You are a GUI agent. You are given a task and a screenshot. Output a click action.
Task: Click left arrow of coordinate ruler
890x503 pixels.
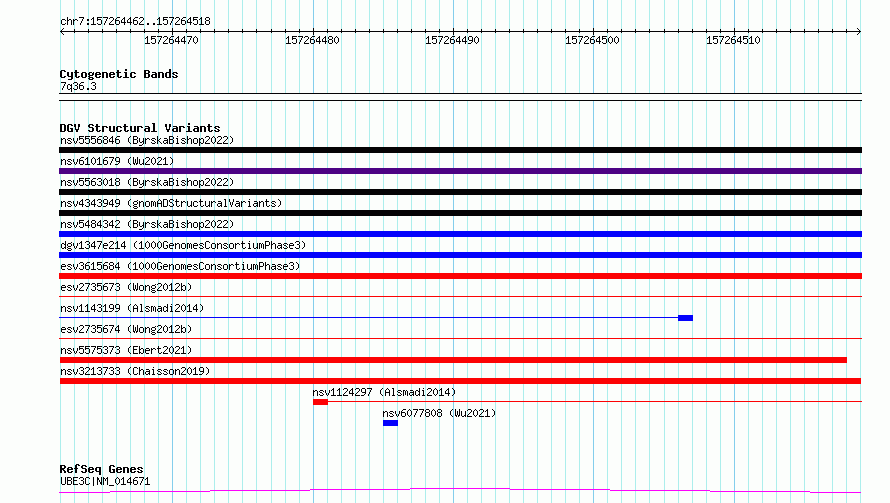click(x=62, y=31)
